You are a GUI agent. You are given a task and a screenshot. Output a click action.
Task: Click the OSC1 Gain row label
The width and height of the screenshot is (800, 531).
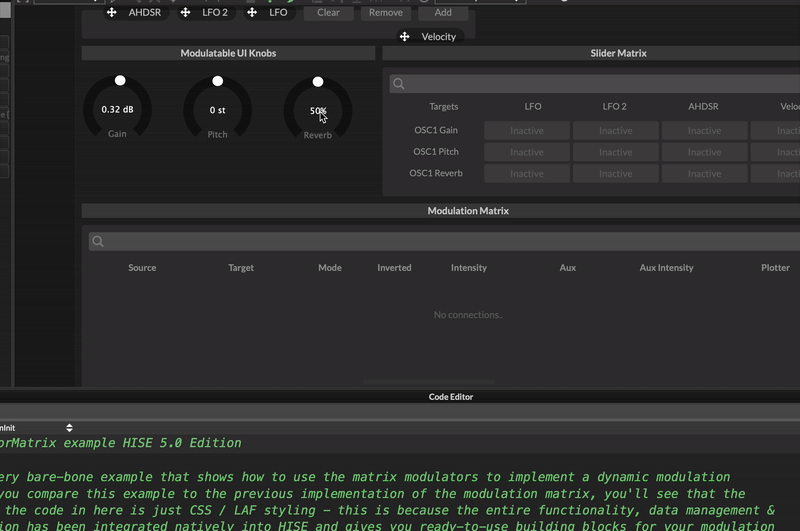click(436, 130)
